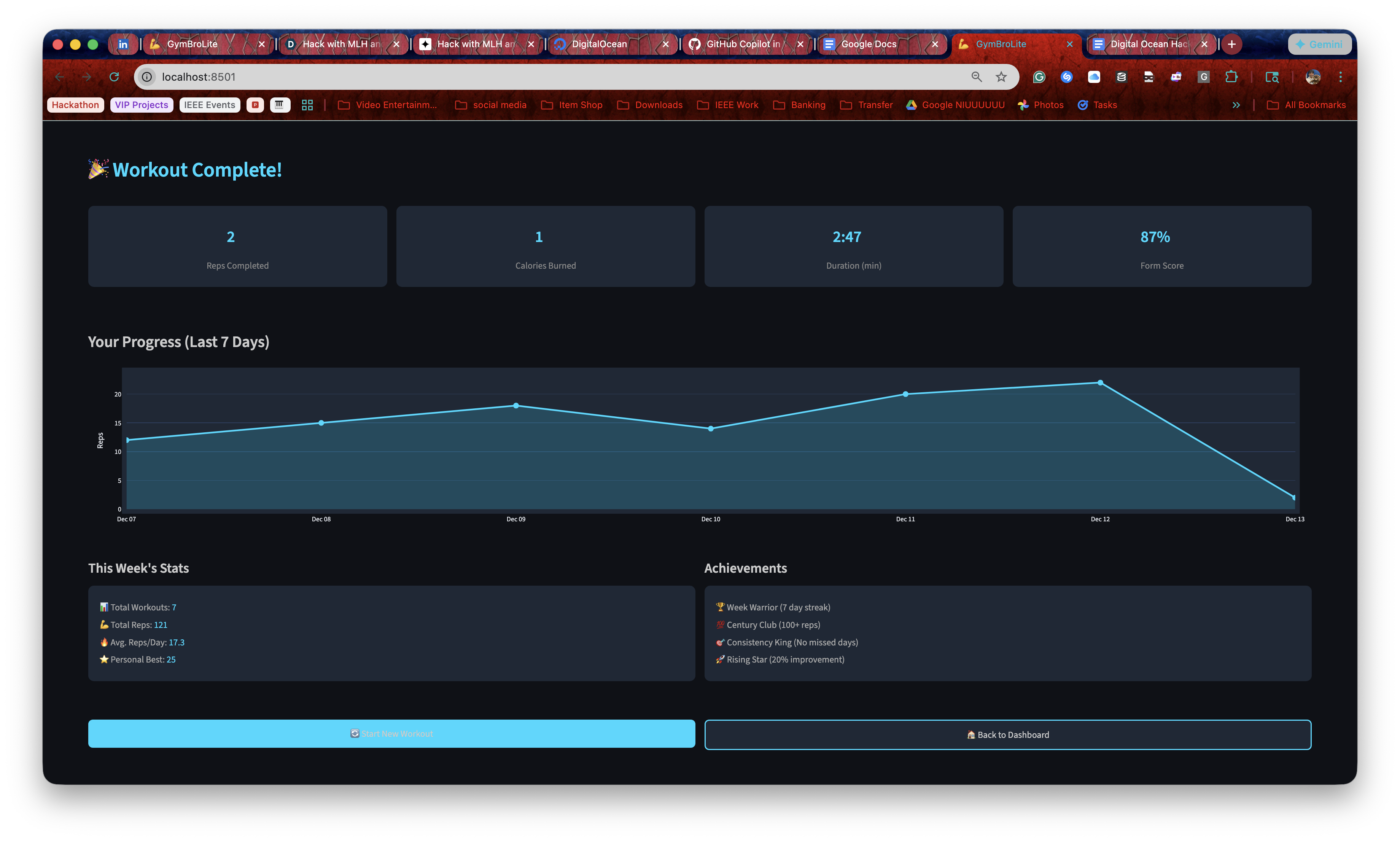Bookmark this page with star icon

point(1001,77)
